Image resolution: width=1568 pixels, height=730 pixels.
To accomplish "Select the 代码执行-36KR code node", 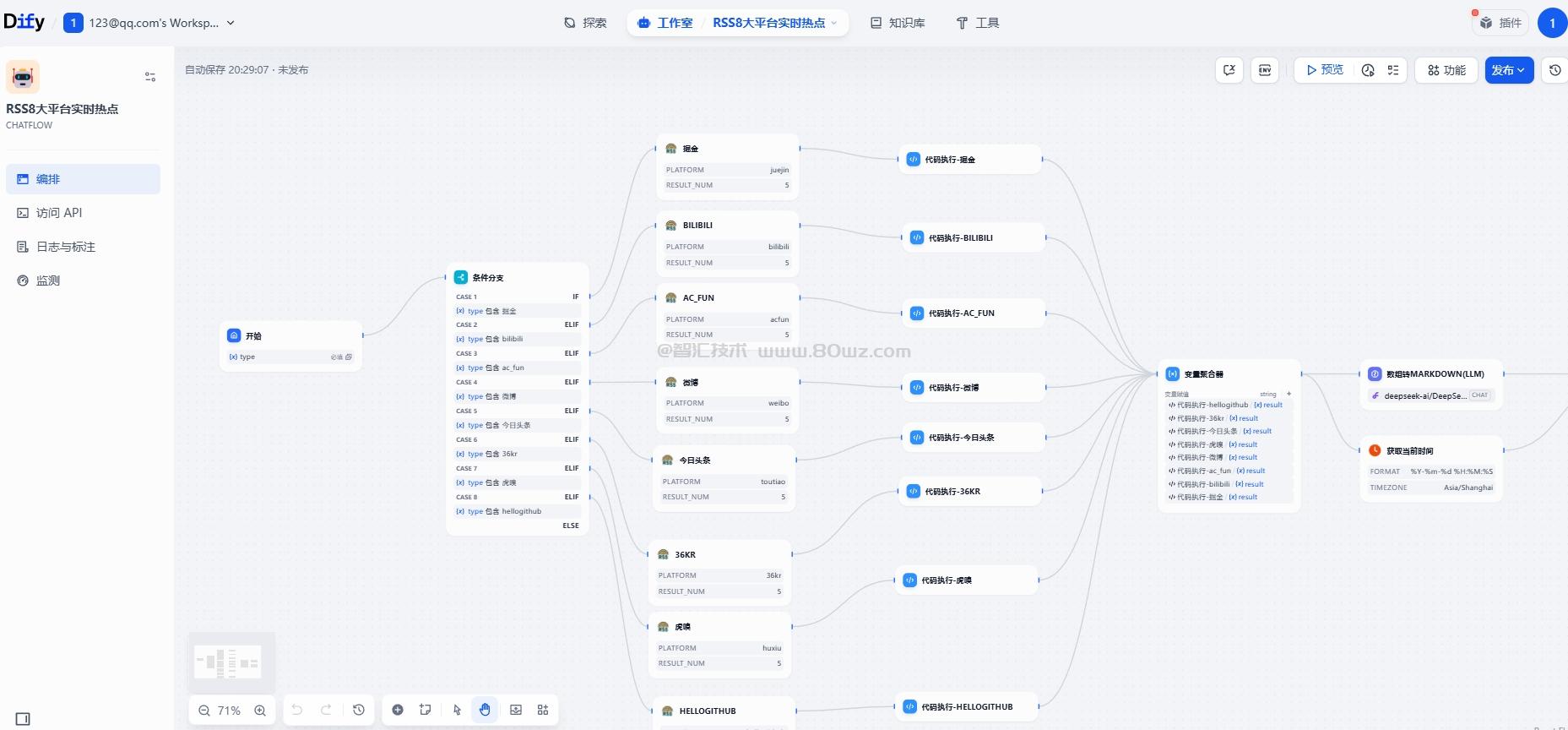I will pos(970,491).
